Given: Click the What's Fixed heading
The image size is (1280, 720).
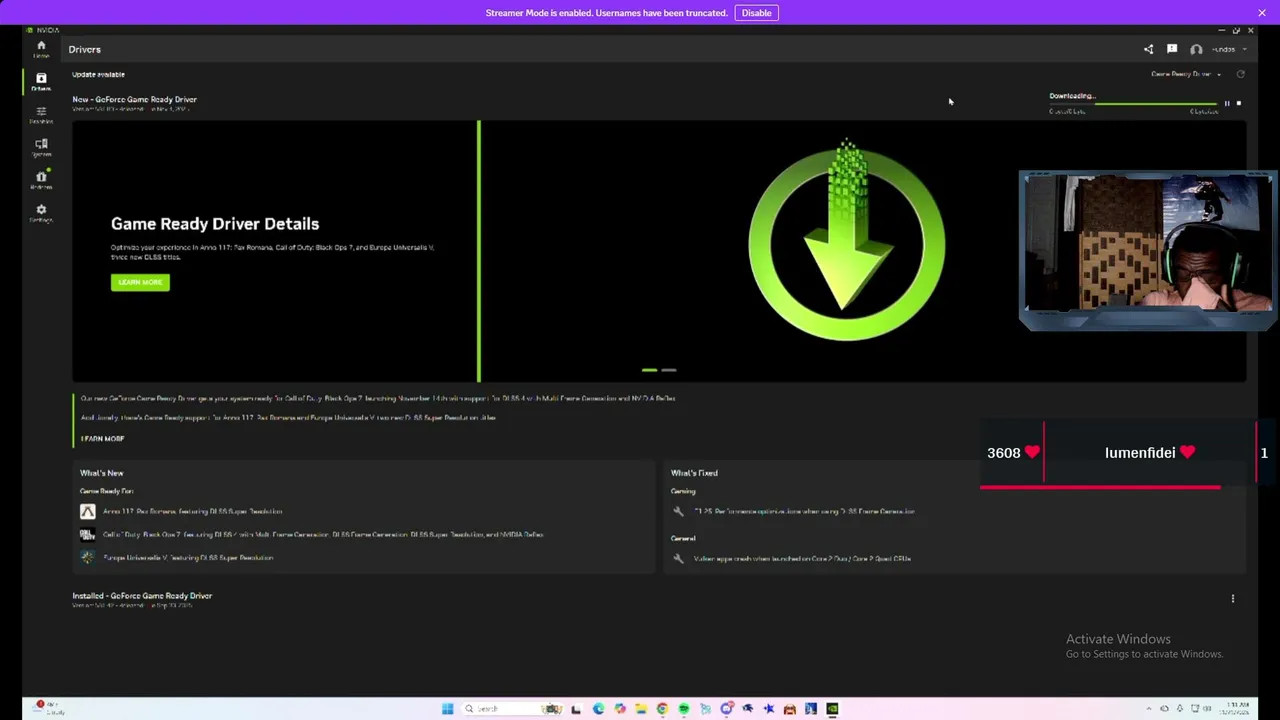Looking at the screenshot, I should point(694,473).
